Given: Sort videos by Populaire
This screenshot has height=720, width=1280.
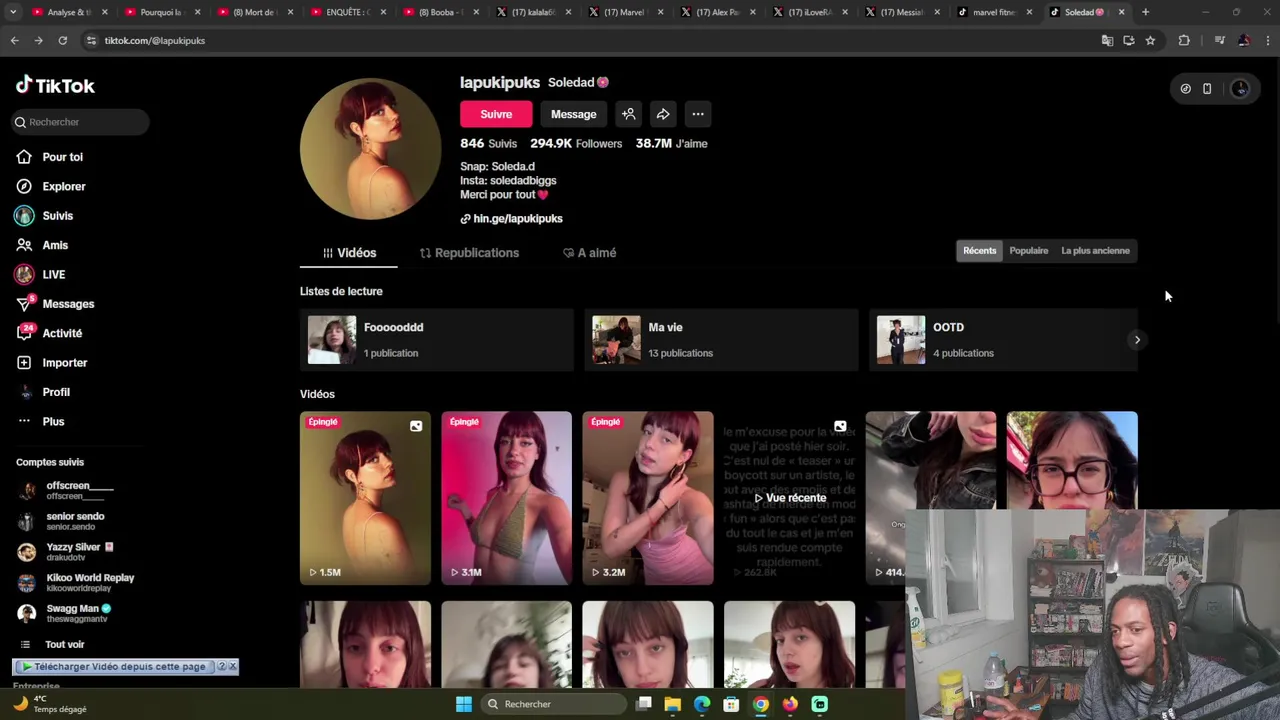Looking at the screenshot, I should click(x=1029, y=251).
